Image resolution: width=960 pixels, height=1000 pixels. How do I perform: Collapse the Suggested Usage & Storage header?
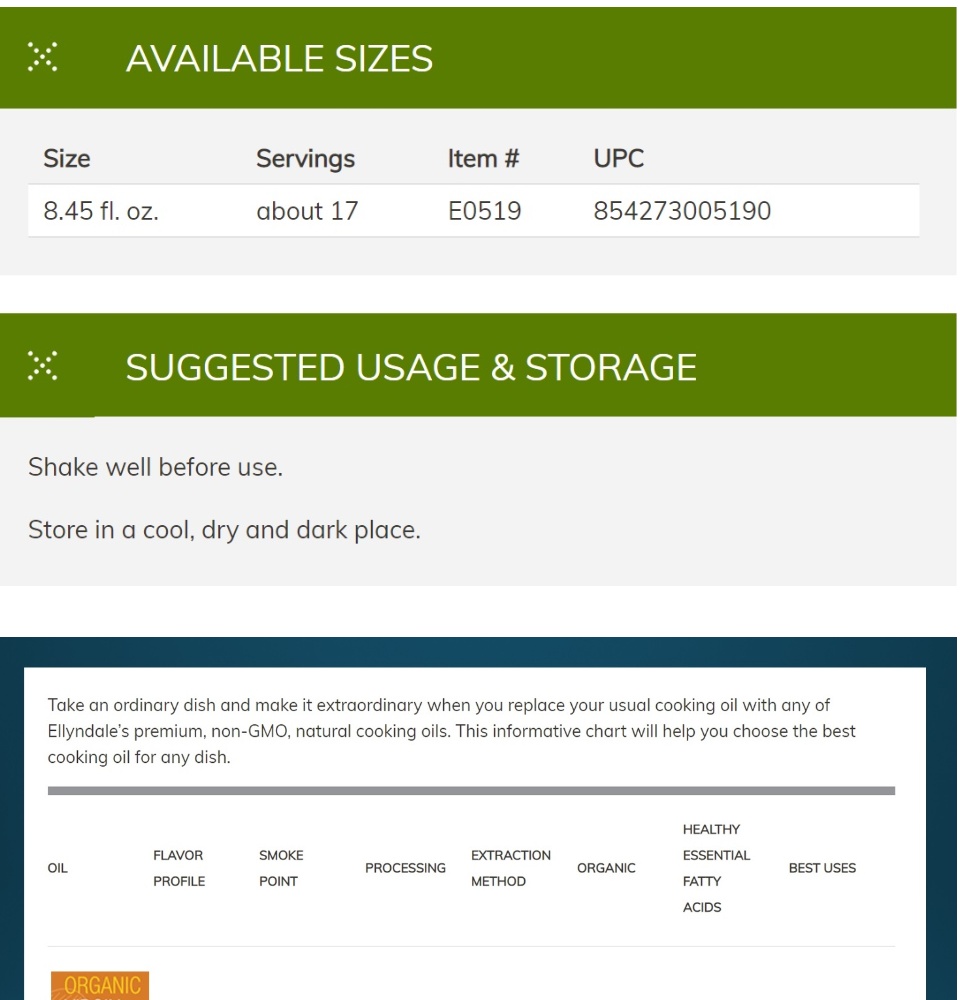[478, 365]
